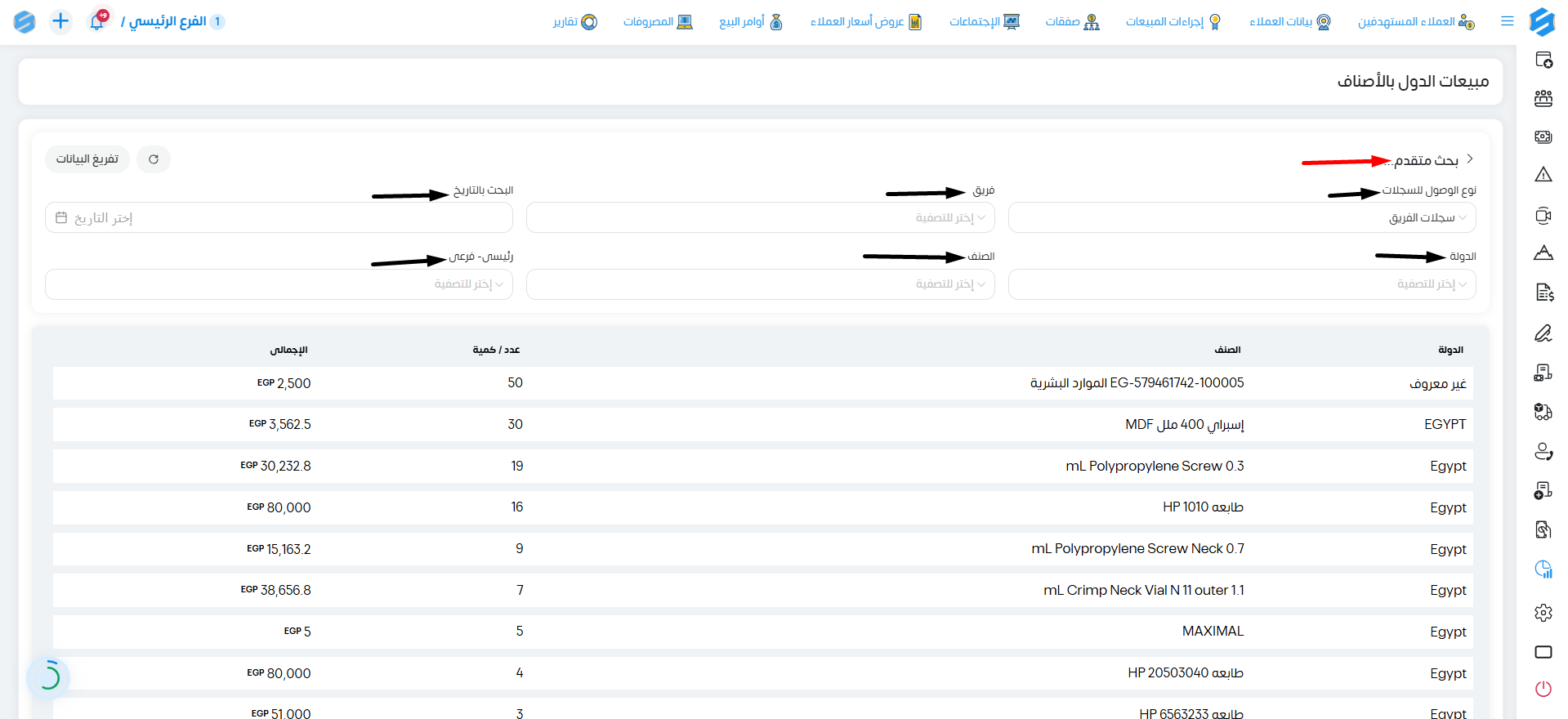1568x719 pixels.
Task: Click the الصنف column header
Action: (1227, 350)
